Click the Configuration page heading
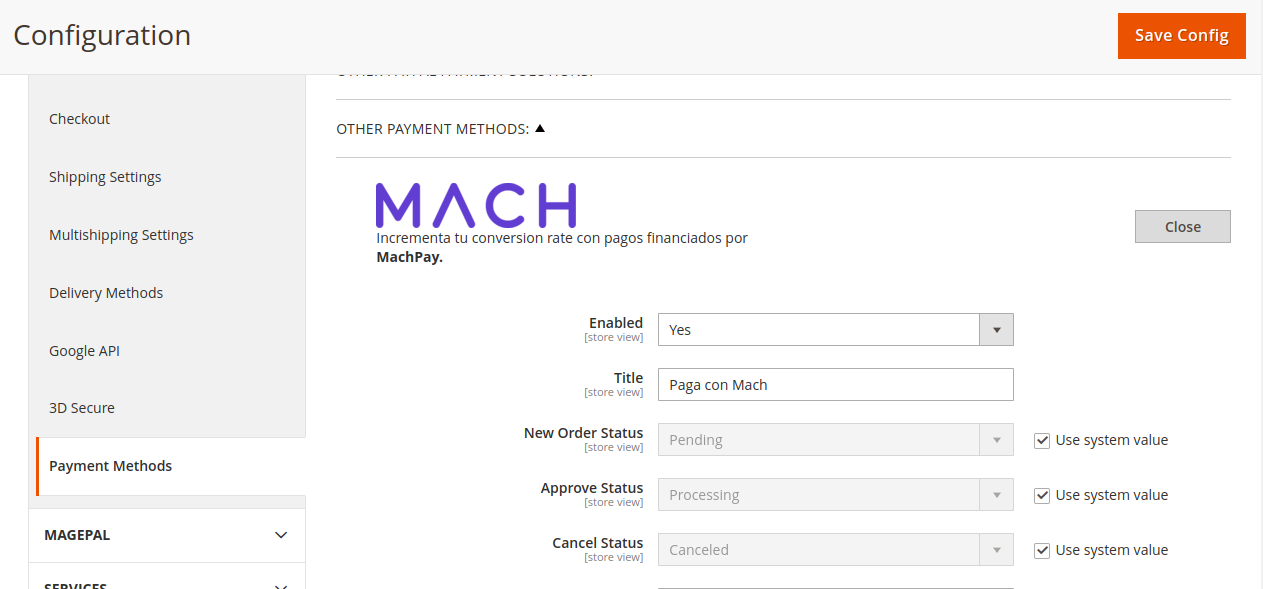 [102, 35]
